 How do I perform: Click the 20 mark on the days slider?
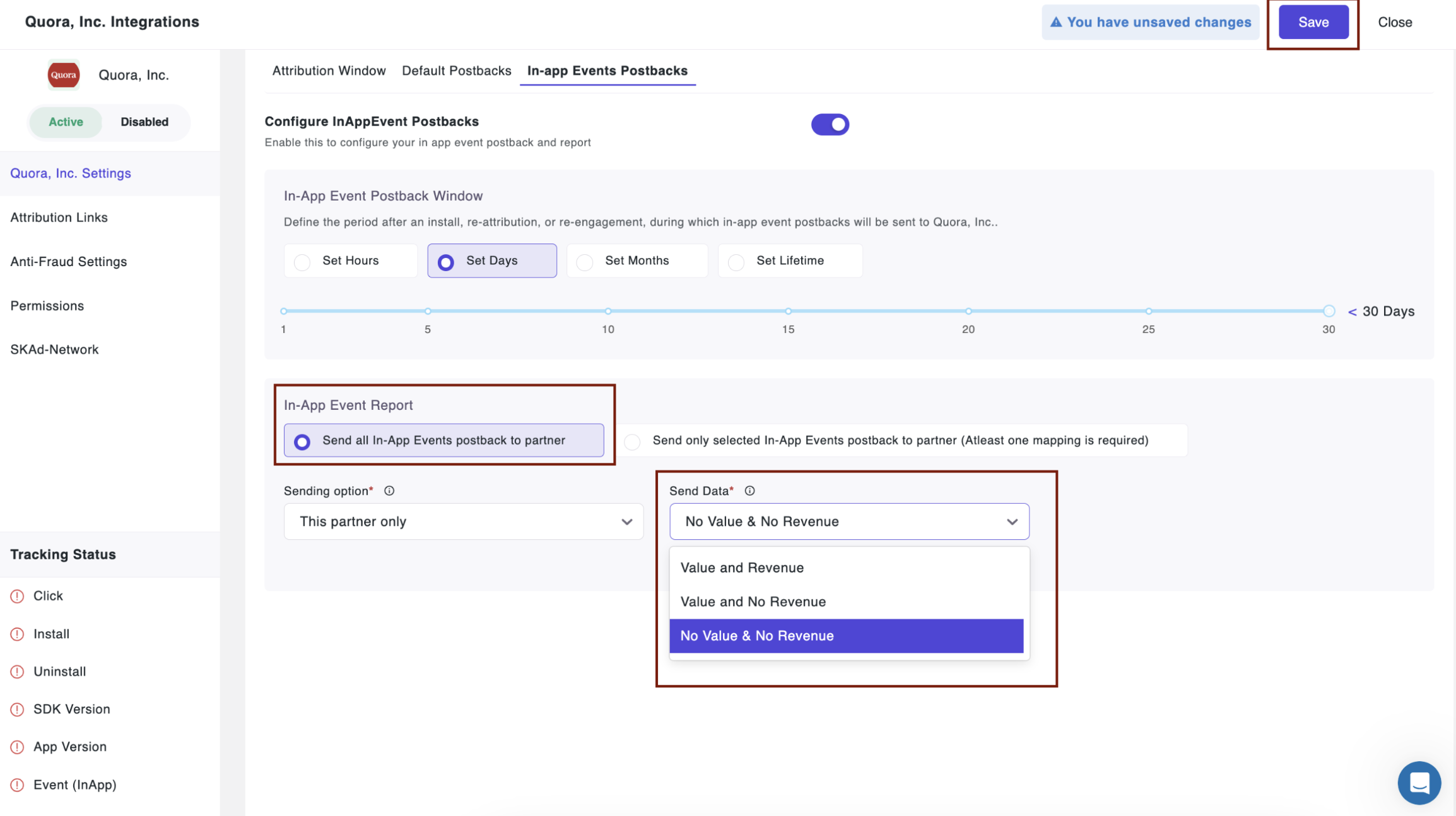click(968, 311)
